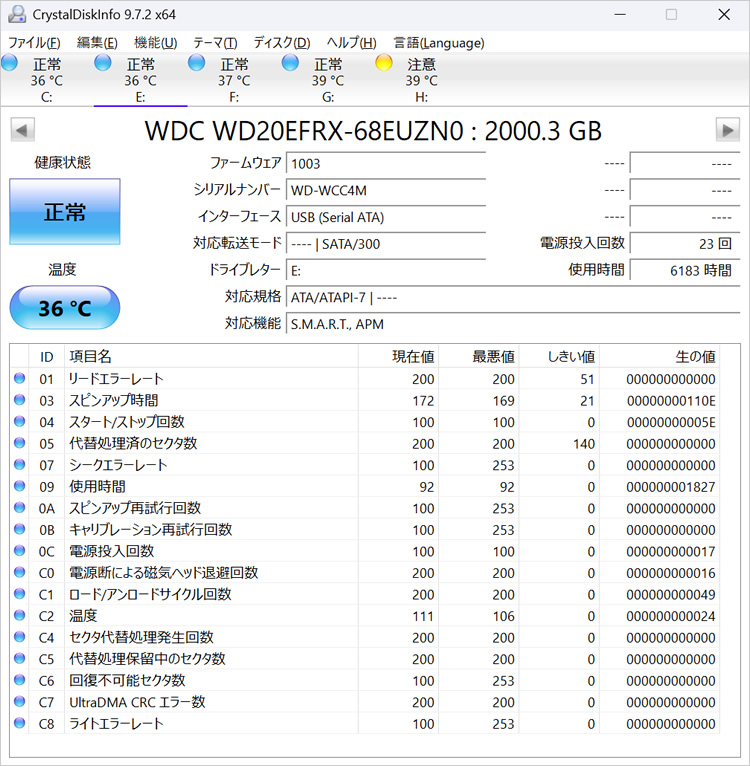Screen dimensions: 750x766
Task: Click the 正常 health status button
Action: (x=65, y=212)
